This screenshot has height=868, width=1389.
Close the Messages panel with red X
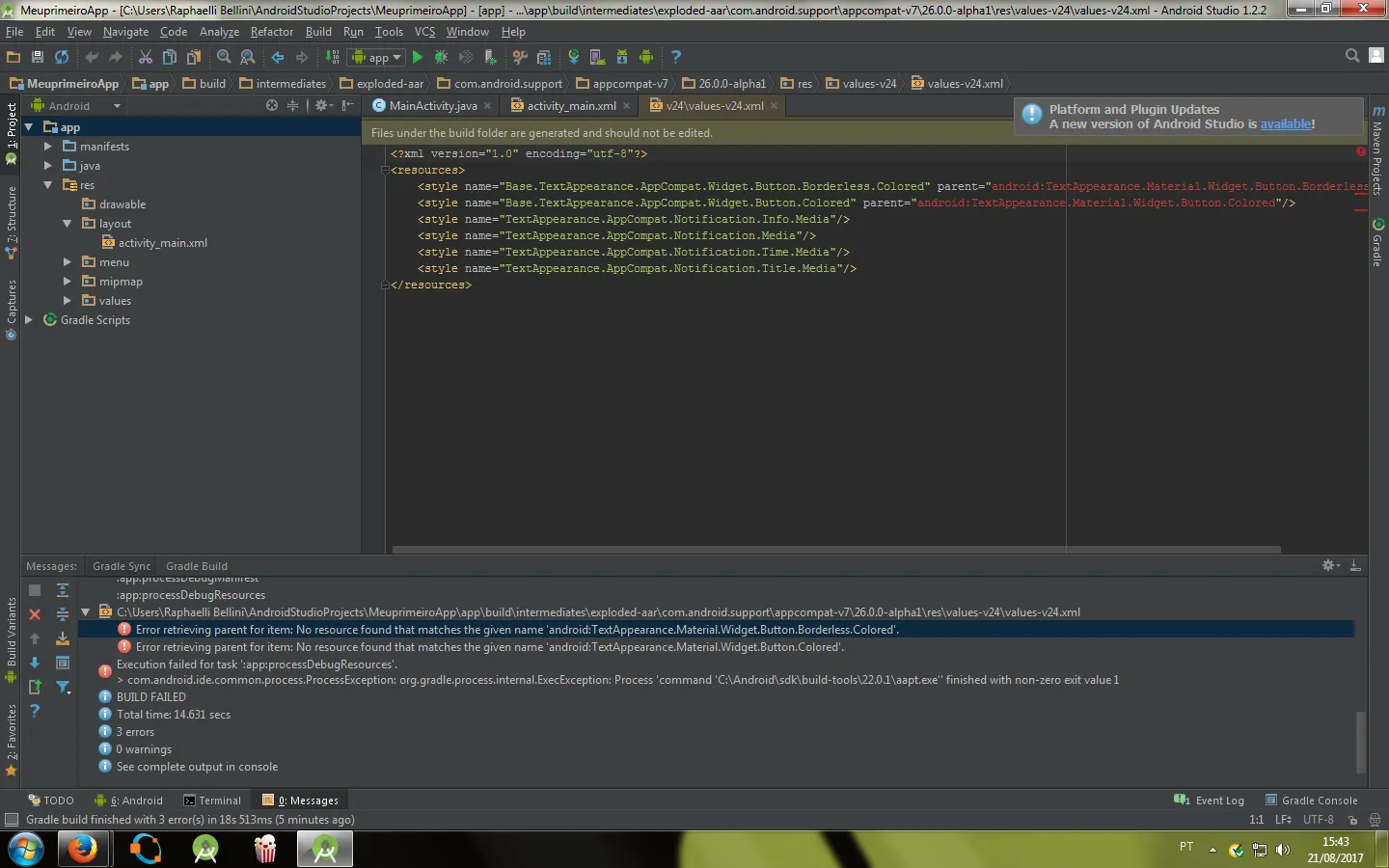[35, 614]
